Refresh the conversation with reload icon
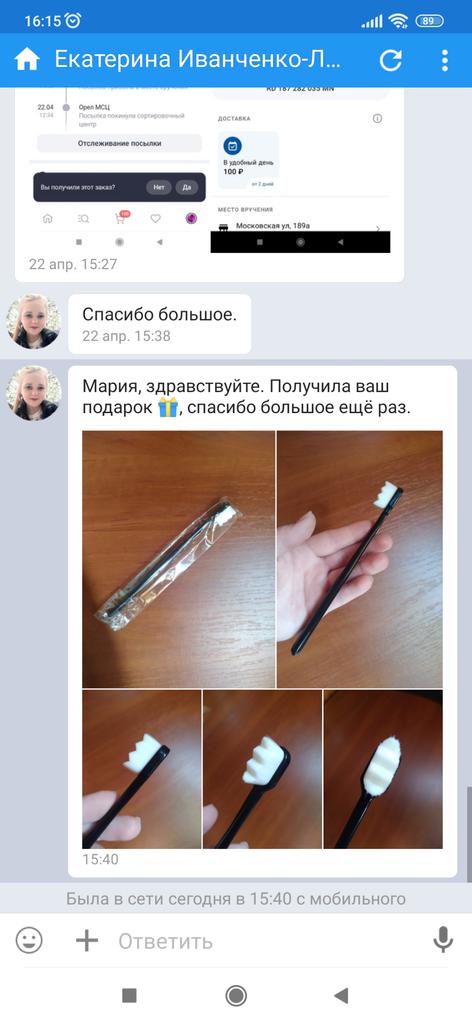The height and width of the screenshot is (1024, 472). (x=390, y=60)
